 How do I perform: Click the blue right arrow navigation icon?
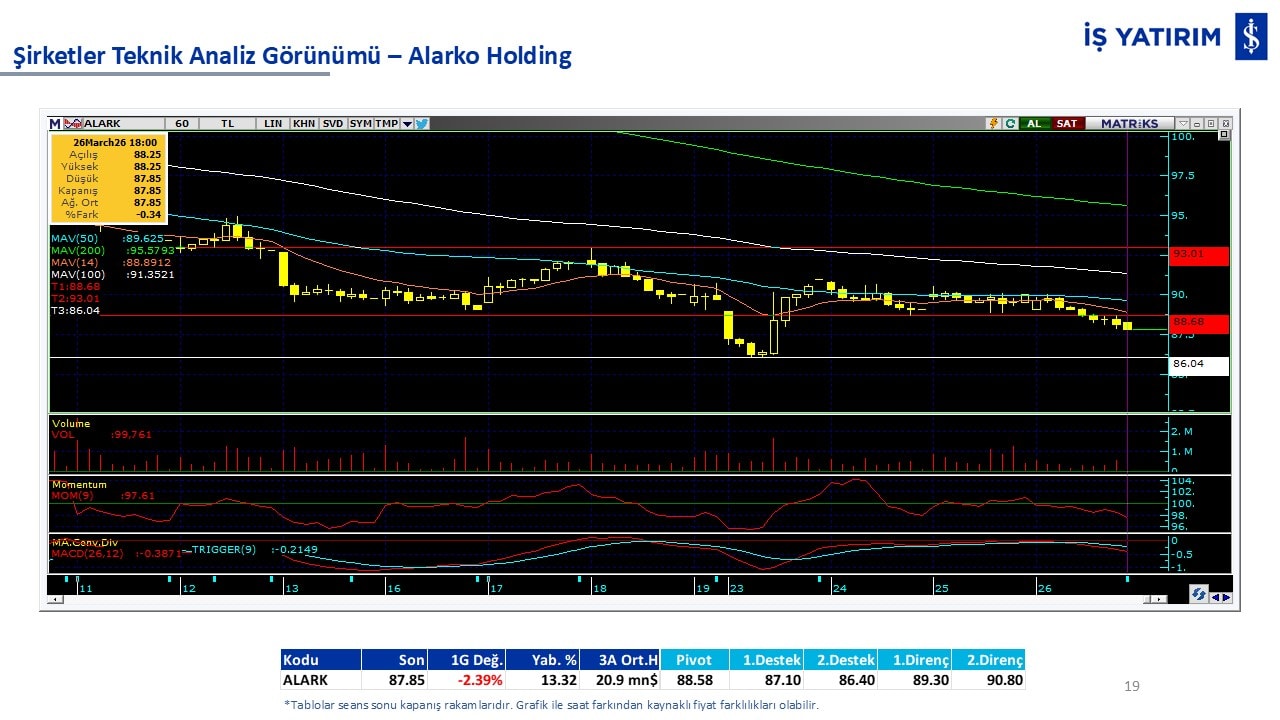coord(1226,597)
